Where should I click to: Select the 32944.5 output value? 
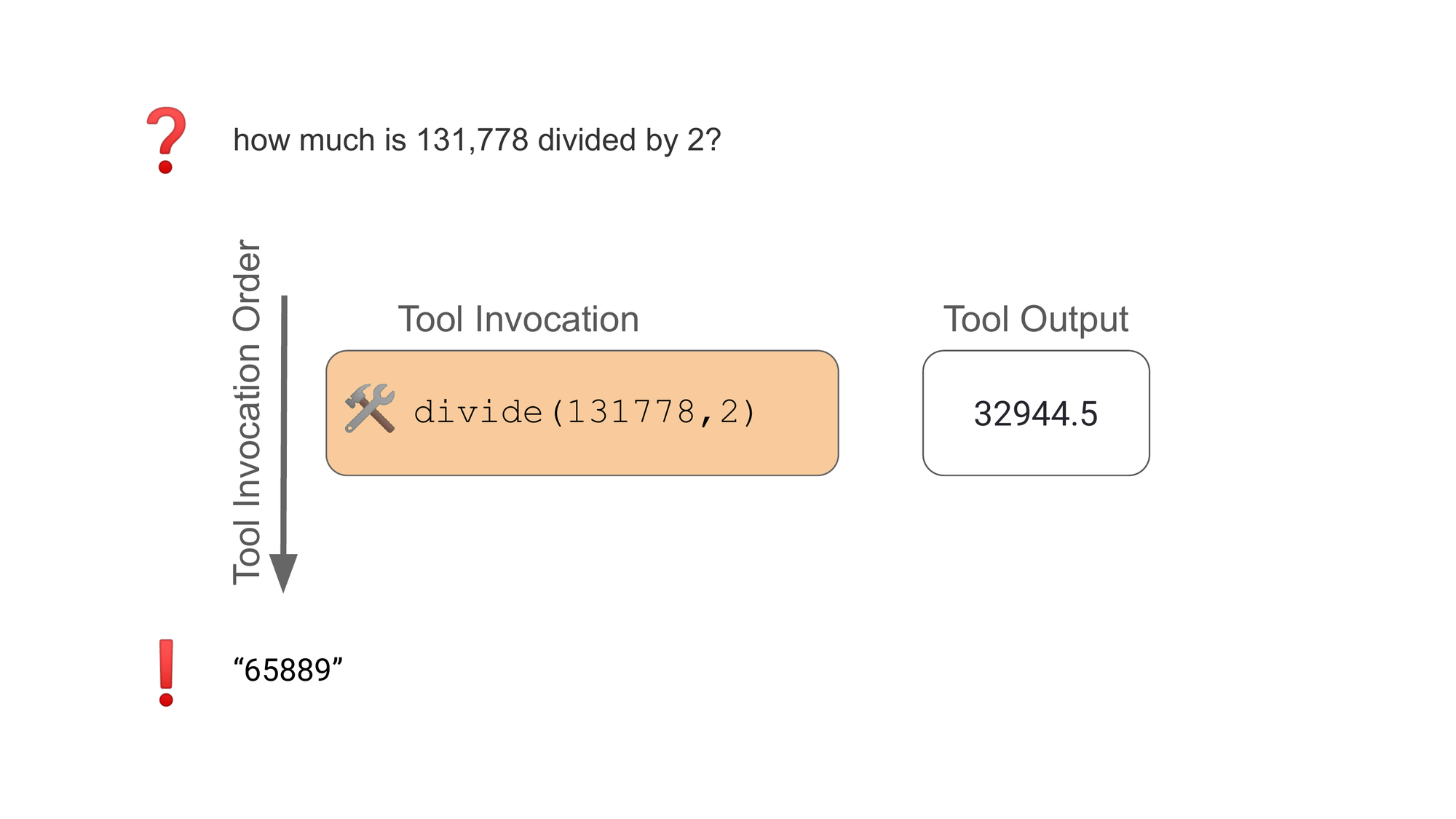[1035, 414]
